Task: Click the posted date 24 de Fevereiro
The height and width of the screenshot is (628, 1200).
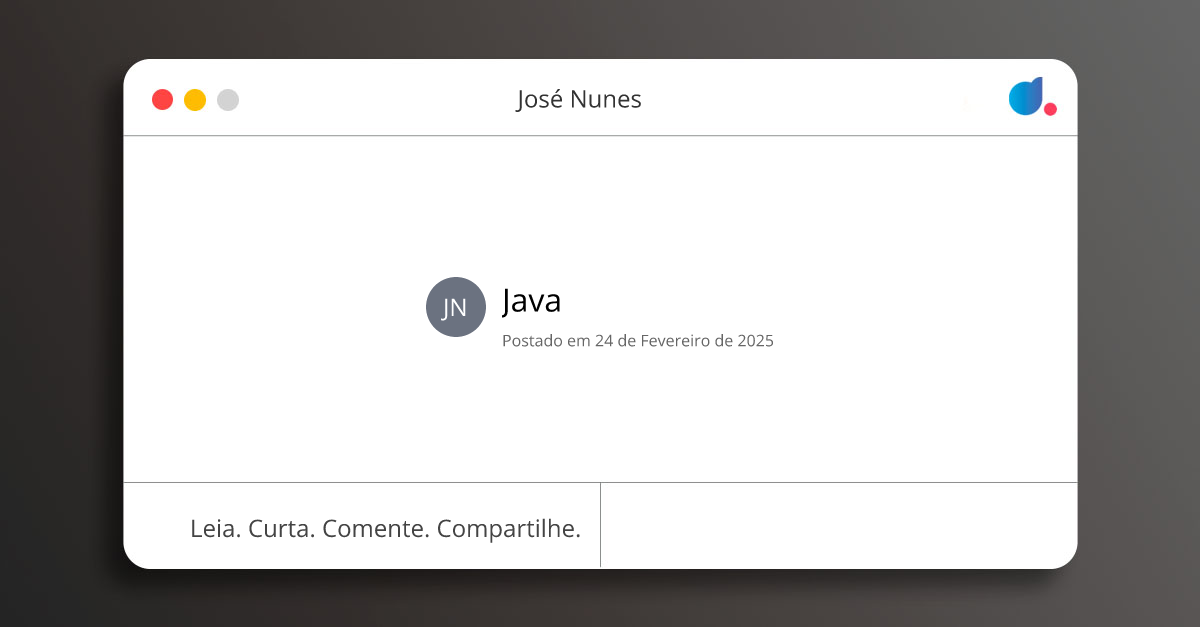Action: tap(638, 341)
